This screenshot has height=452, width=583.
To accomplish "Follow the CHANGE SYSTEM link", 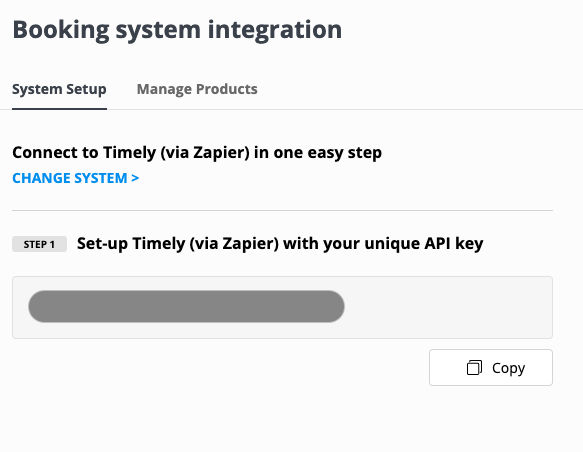I will point(75,178).
